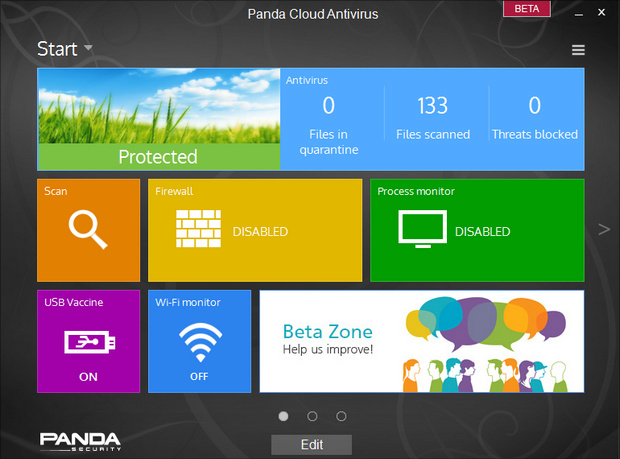Click the Start heading
The image size is (620, 459).
(57, 49)
